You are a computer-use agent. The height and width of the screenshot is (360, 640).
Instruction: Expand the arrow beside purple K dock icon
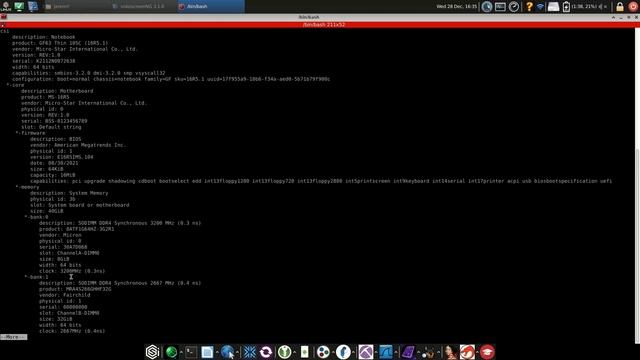(x=376, y=352)
